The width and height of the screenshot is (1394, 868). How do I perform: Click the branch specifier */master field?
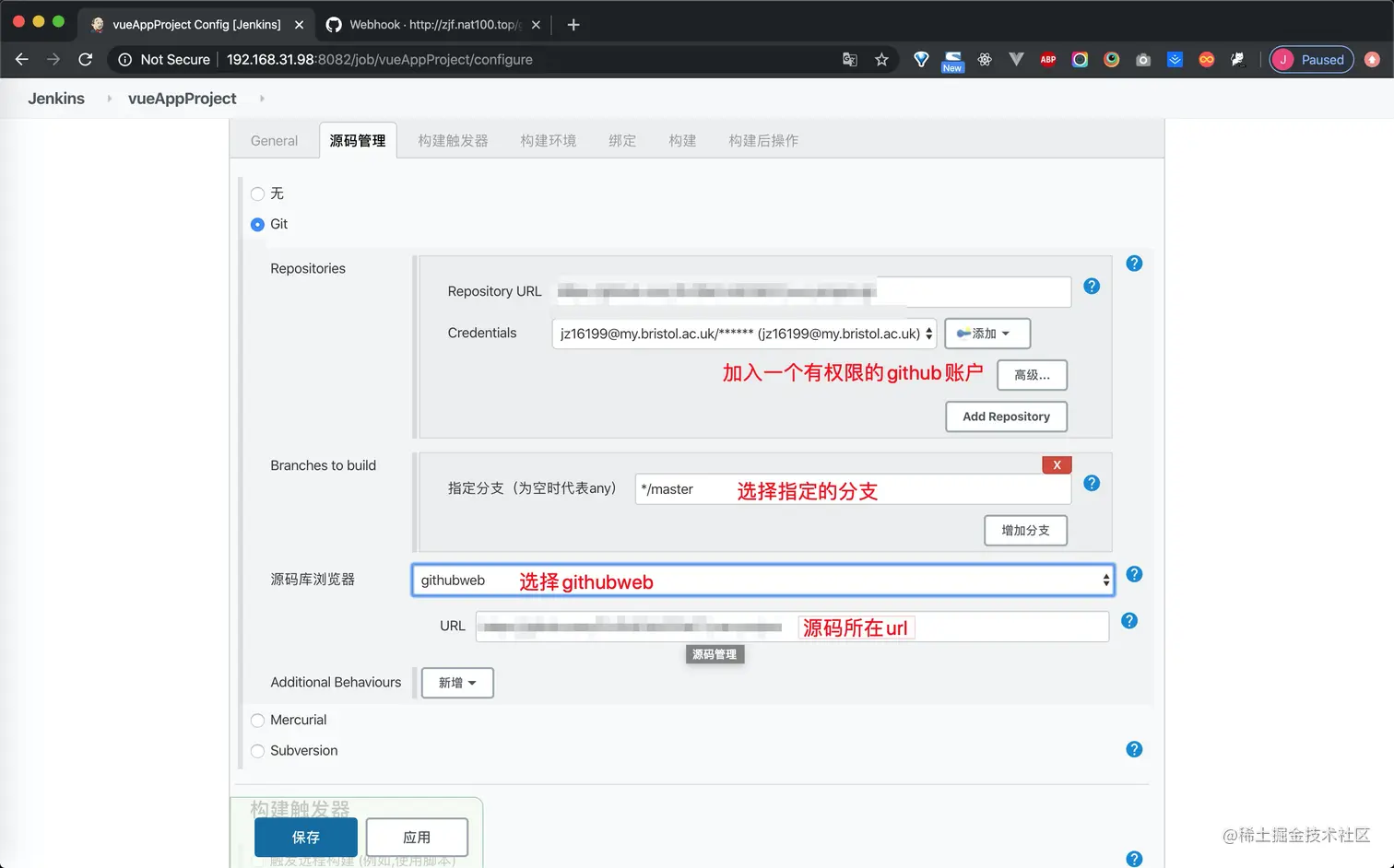(853, 489)
